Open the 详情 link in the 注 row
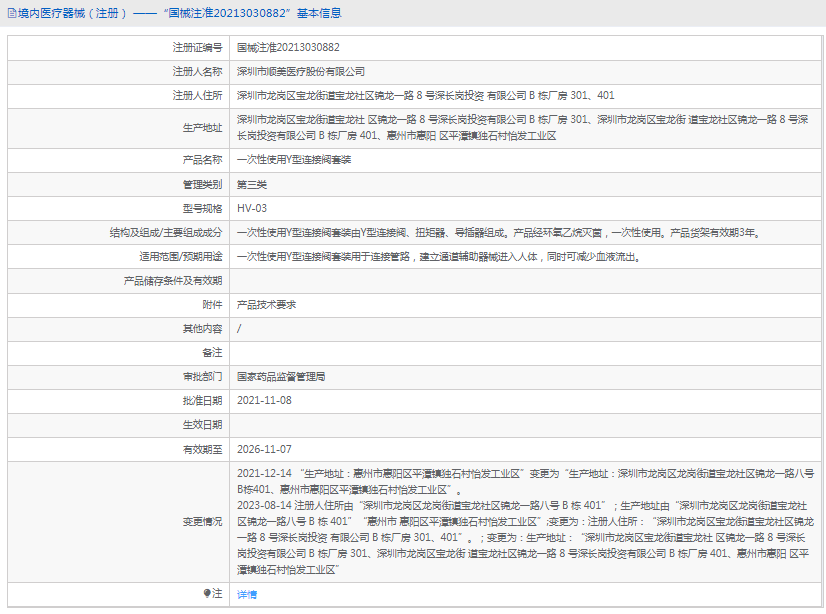This screenshot has height=614, width=826. [247, 595]
